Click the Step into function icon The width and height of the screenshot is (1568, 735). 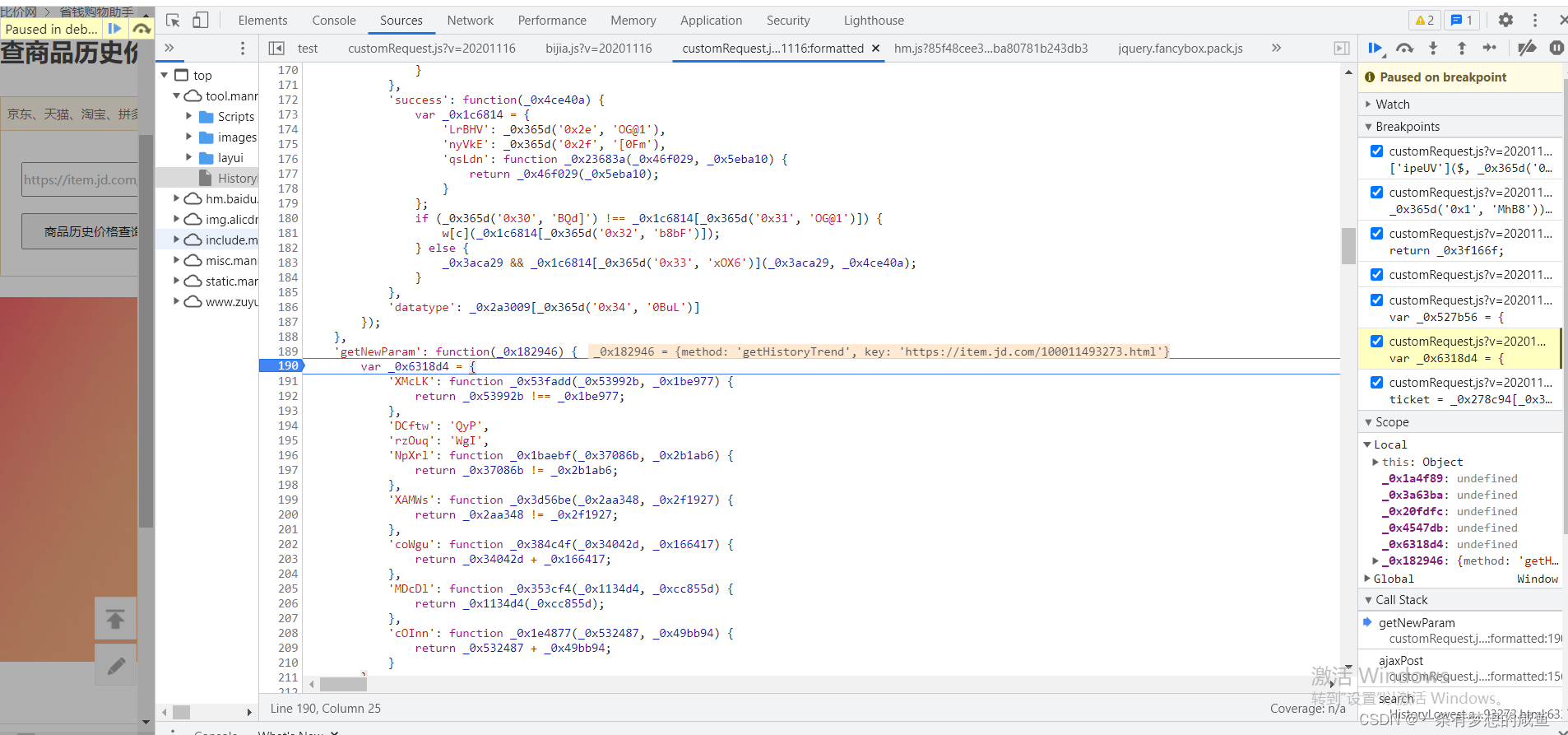[1433, 49]
